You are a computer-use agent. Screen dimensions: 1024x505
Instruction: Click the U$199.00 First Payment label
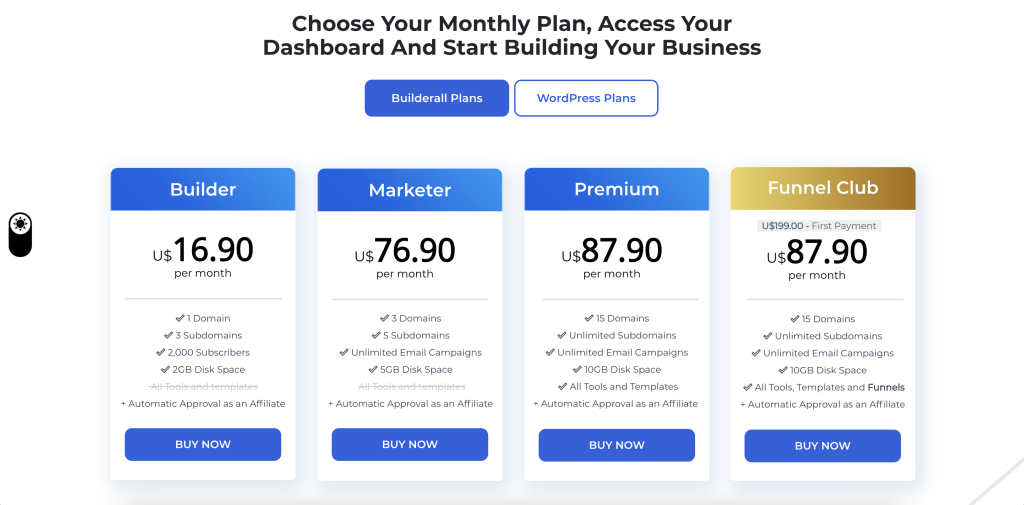[x=820, y=225]
